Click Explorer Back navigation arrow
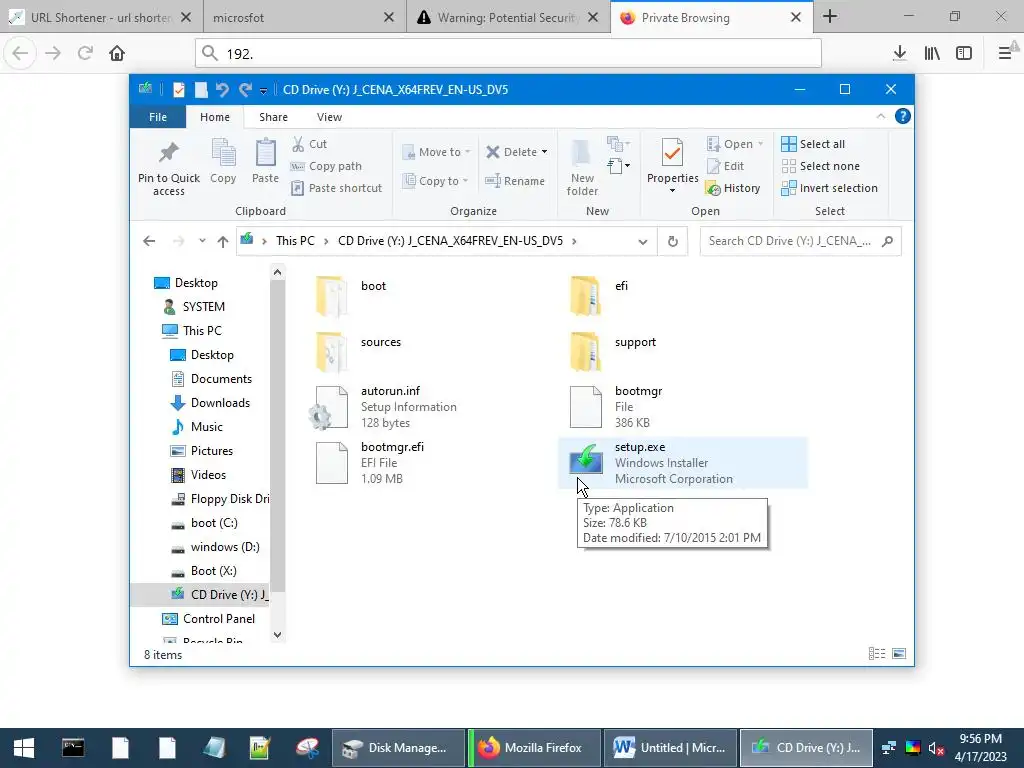This screenshot has width=1024, height=768. pos(149,242)
